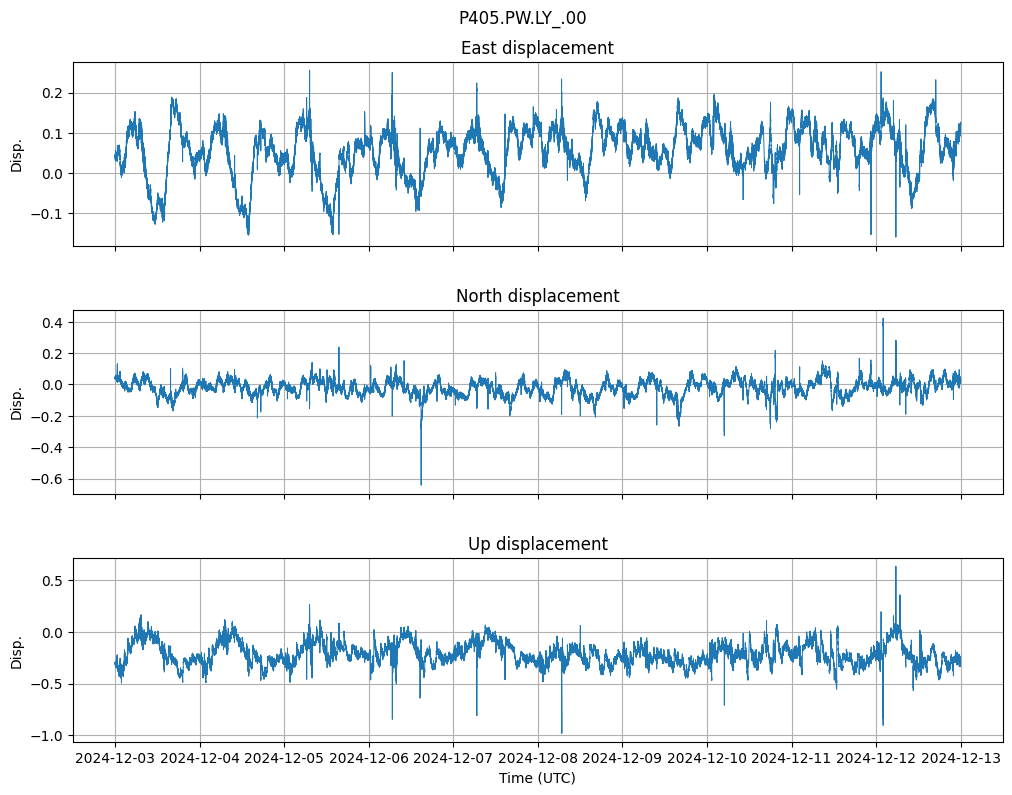
Task: Select the North displacement subplot title
Action: pyautogui.click(x=537, y=296)
